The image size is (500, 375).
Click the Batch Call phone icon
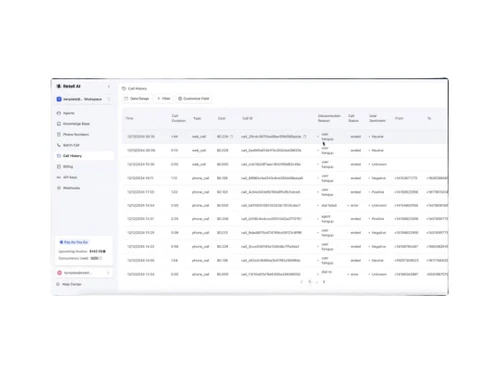click(x=59, y=145)
